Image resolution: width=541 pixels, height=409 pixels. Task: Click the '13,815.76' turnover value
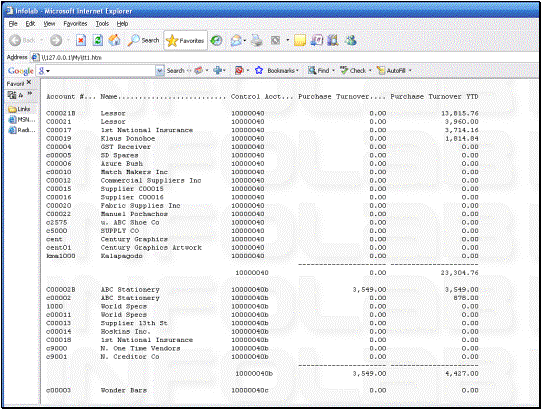460,113
